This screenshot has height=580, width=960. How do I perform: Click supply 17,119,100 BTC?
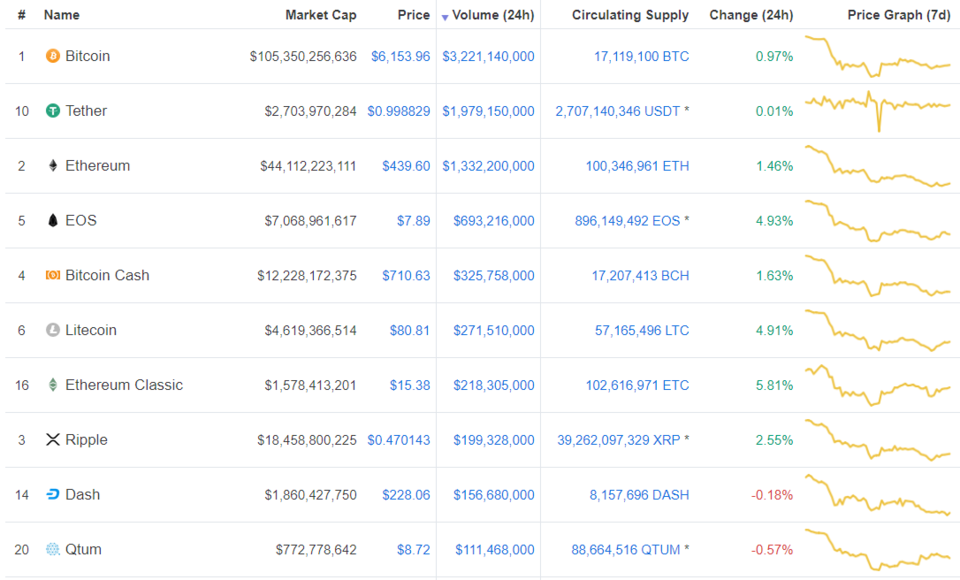pyautogui.click(x=641, y=56)
